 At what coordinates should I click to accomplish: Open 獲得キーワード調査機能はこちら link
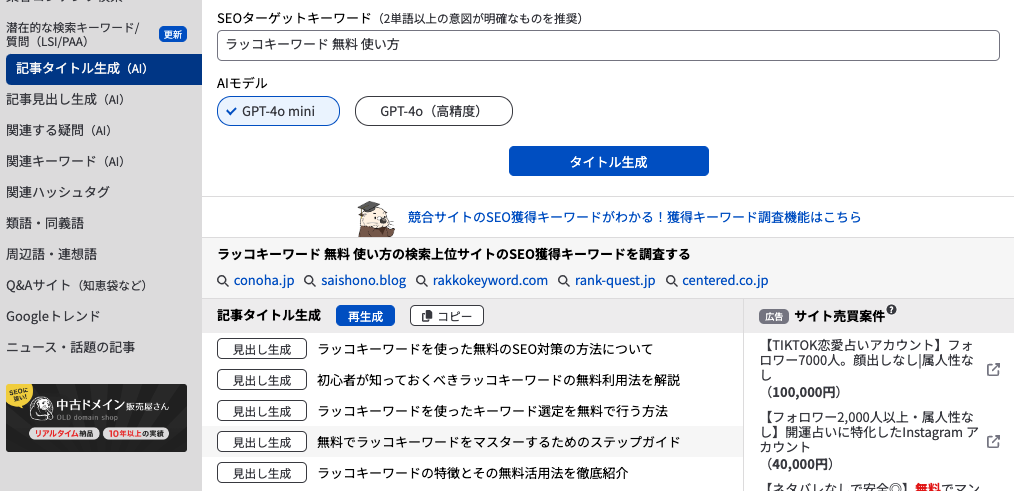click(x=634, y=217)
